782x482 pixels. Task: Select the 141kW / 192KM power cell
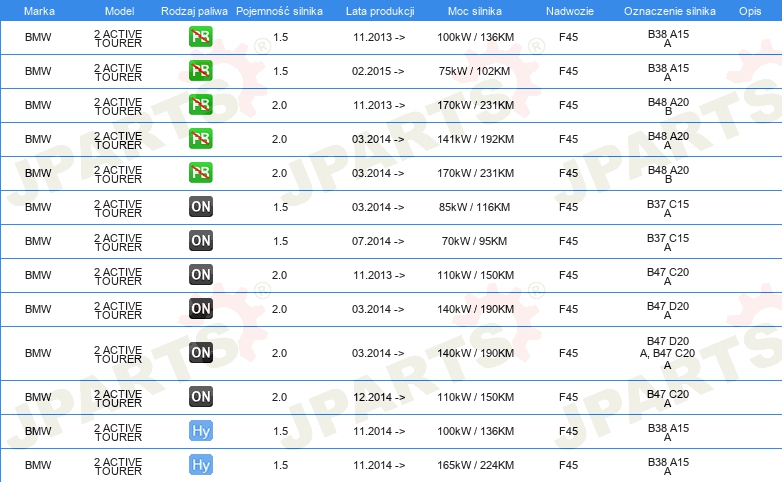pyautogui.click(x=475, y=139)
